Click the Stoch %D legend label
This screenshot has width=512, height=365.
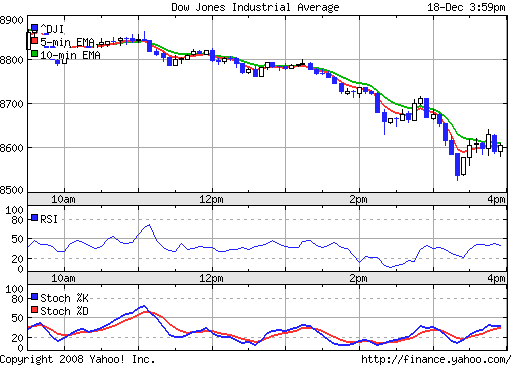tap(64, 311)
